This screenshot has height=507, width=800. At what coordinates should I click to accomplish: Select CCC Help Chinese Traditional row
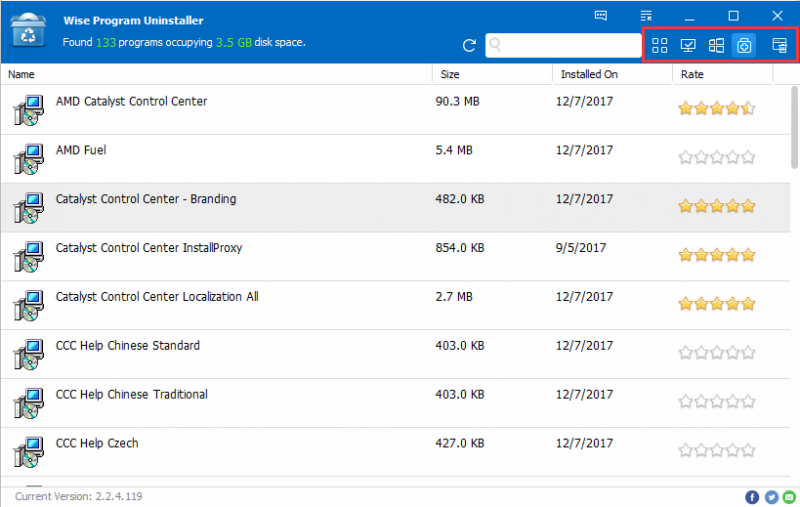[x=395, y=403]
